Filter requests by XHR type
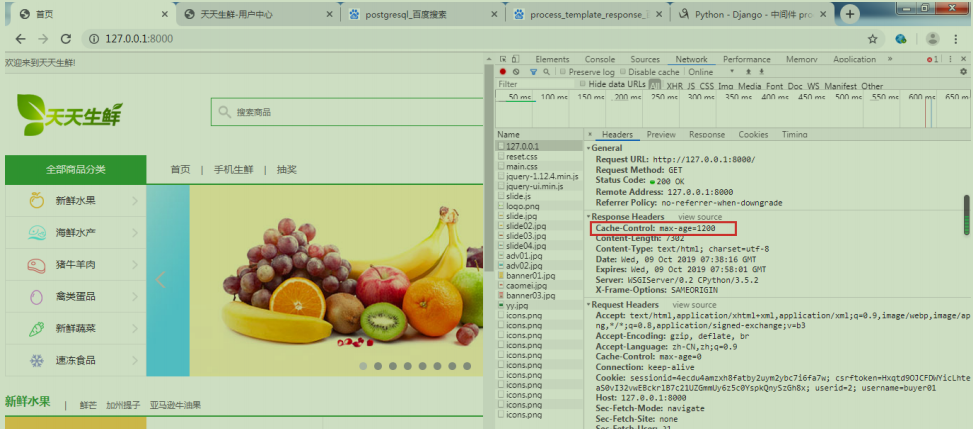Screen dimensions: 973x429 point(675,86)
